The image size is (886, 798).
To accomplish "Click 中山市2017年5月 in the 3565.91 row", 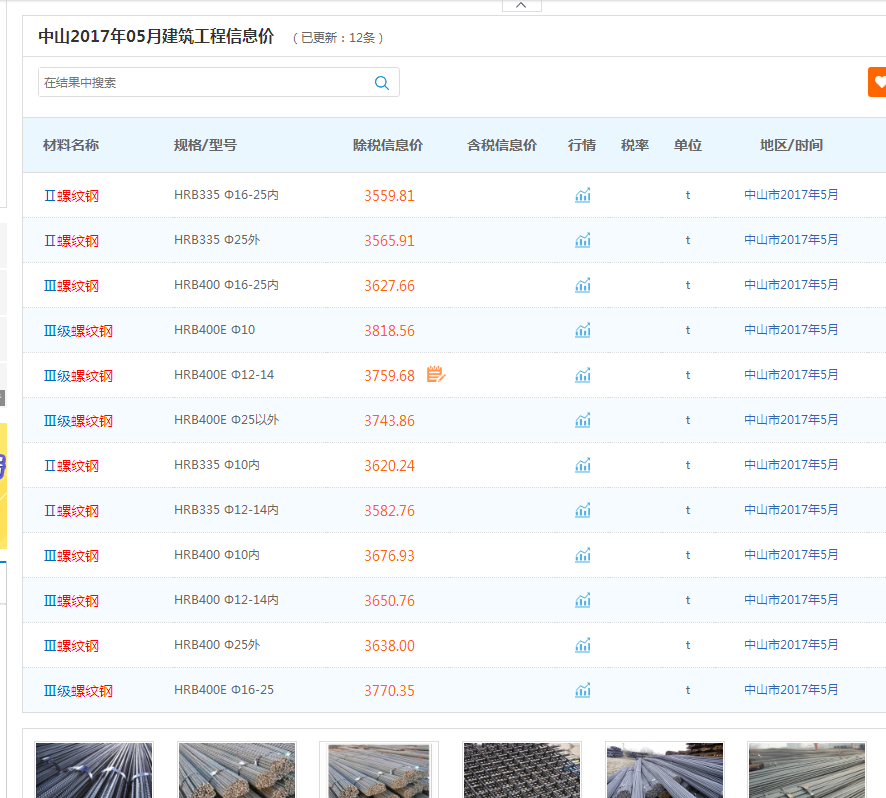I will point(791,240).
